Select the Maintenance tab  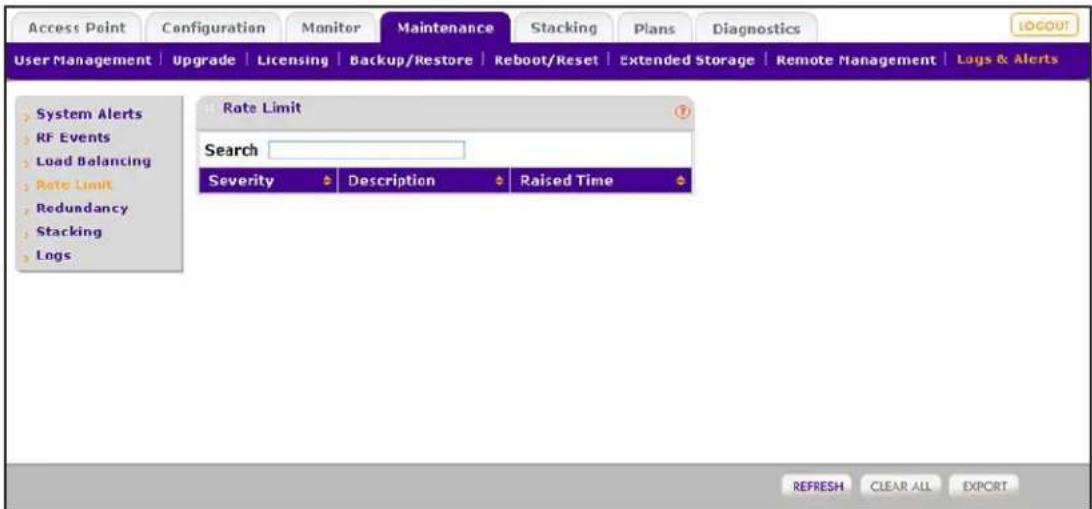point(445,29)
